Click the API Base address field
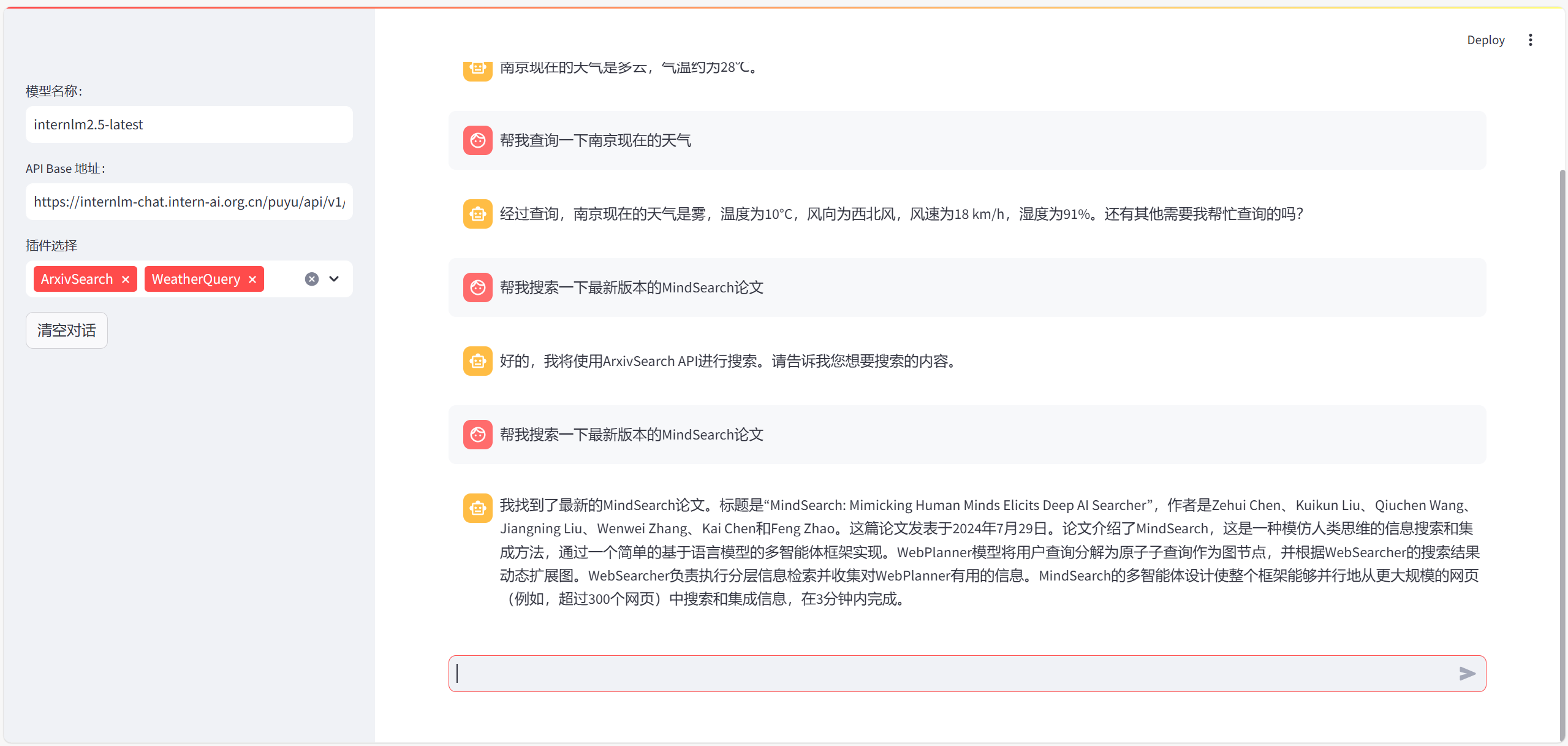Screen dimensions: 1568x746 (x=189, y=202)
